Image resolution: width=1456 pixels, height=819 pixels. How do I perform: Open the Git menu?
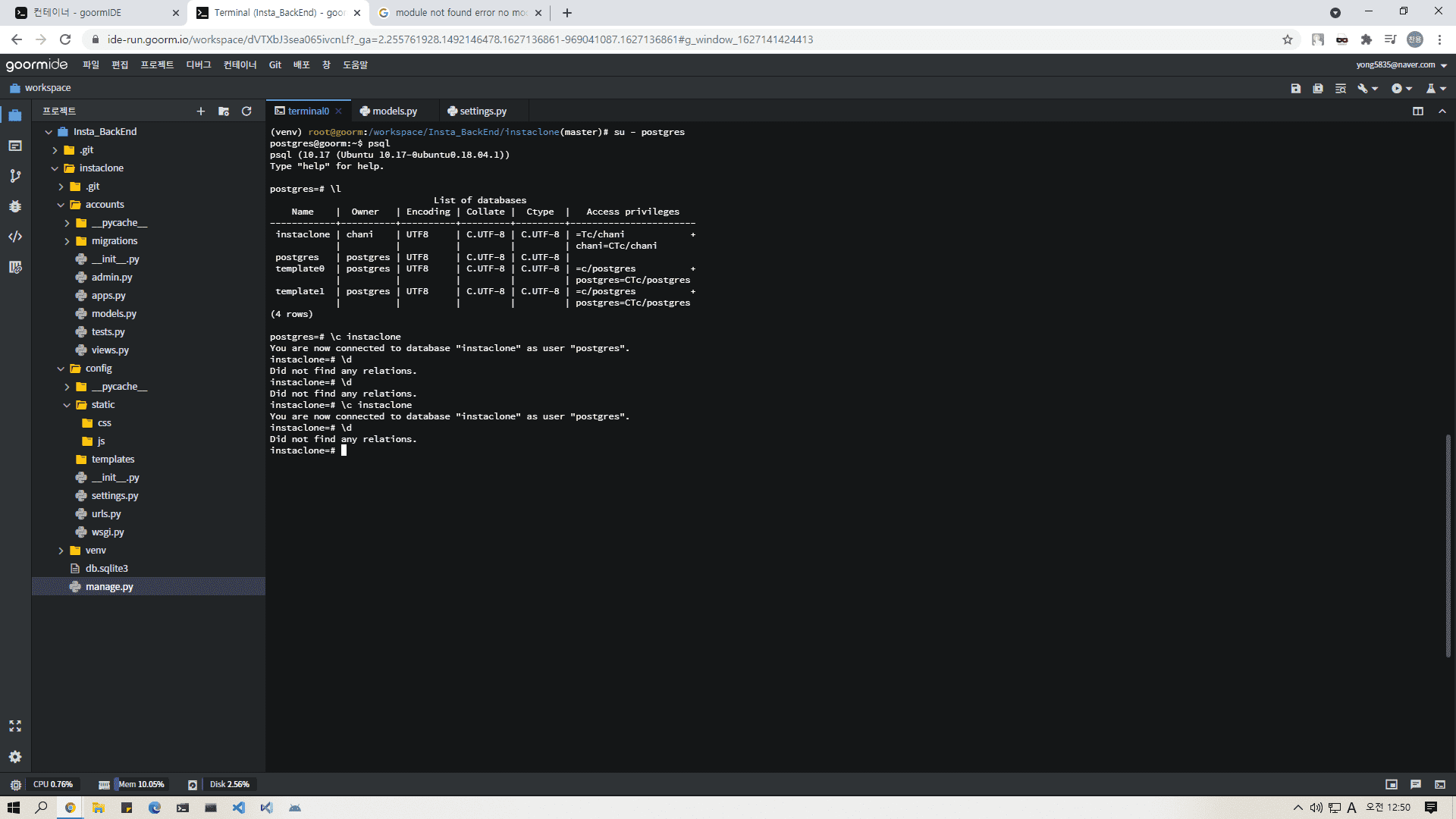[x=275, y=65]
